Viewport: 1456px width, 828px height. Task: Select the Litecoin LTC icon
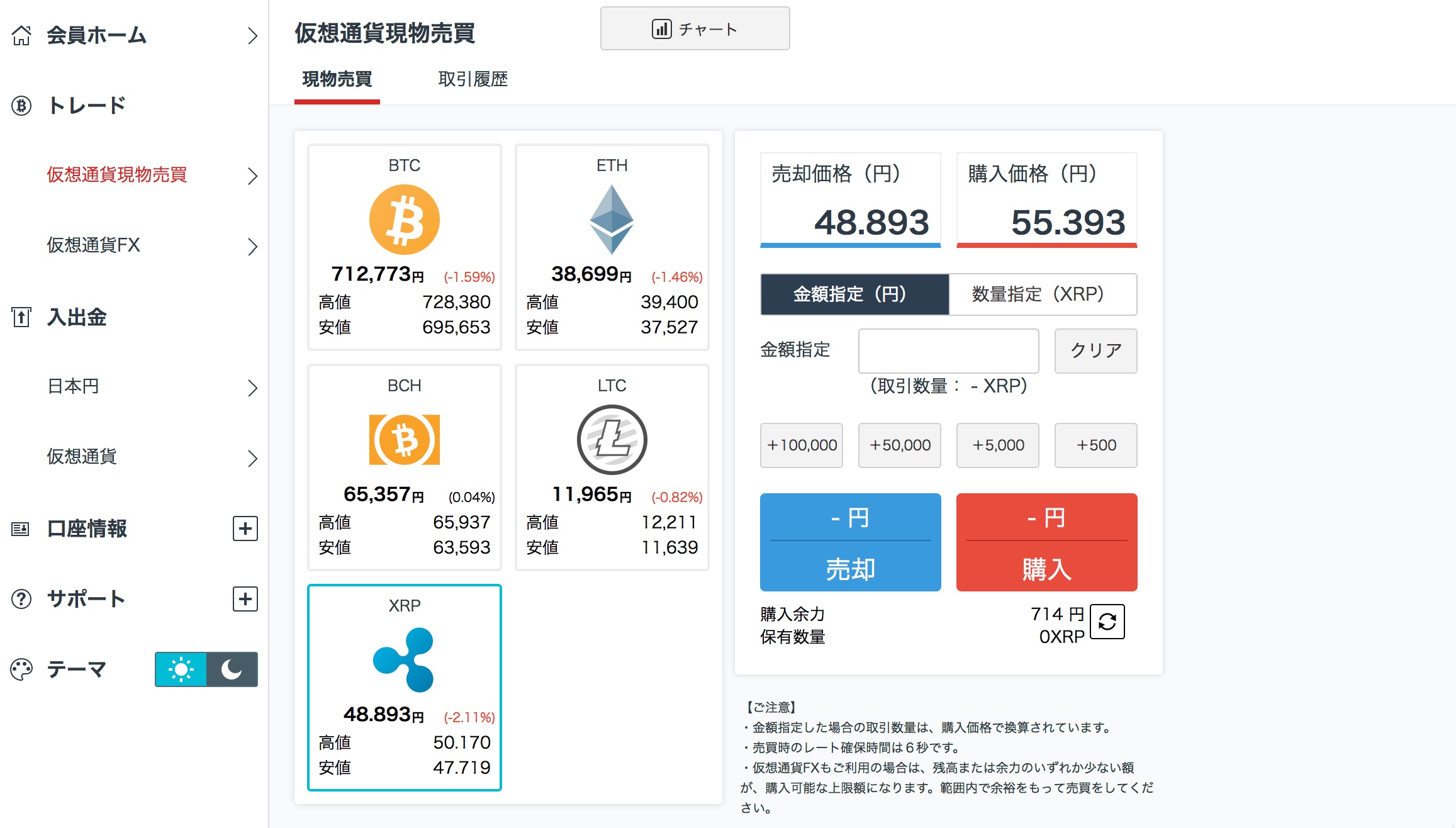pos(612,439)
